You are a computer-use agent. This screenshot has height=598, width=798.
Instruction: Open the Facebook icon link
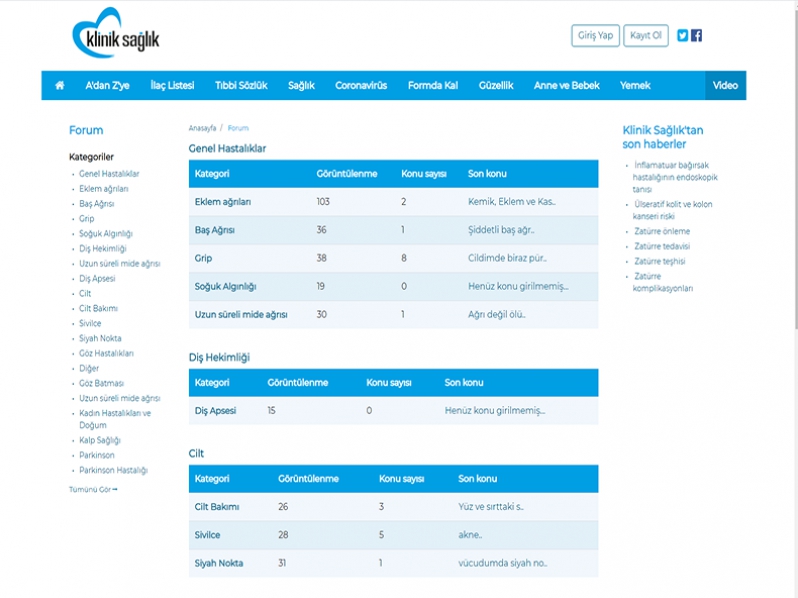coord(696,35)
